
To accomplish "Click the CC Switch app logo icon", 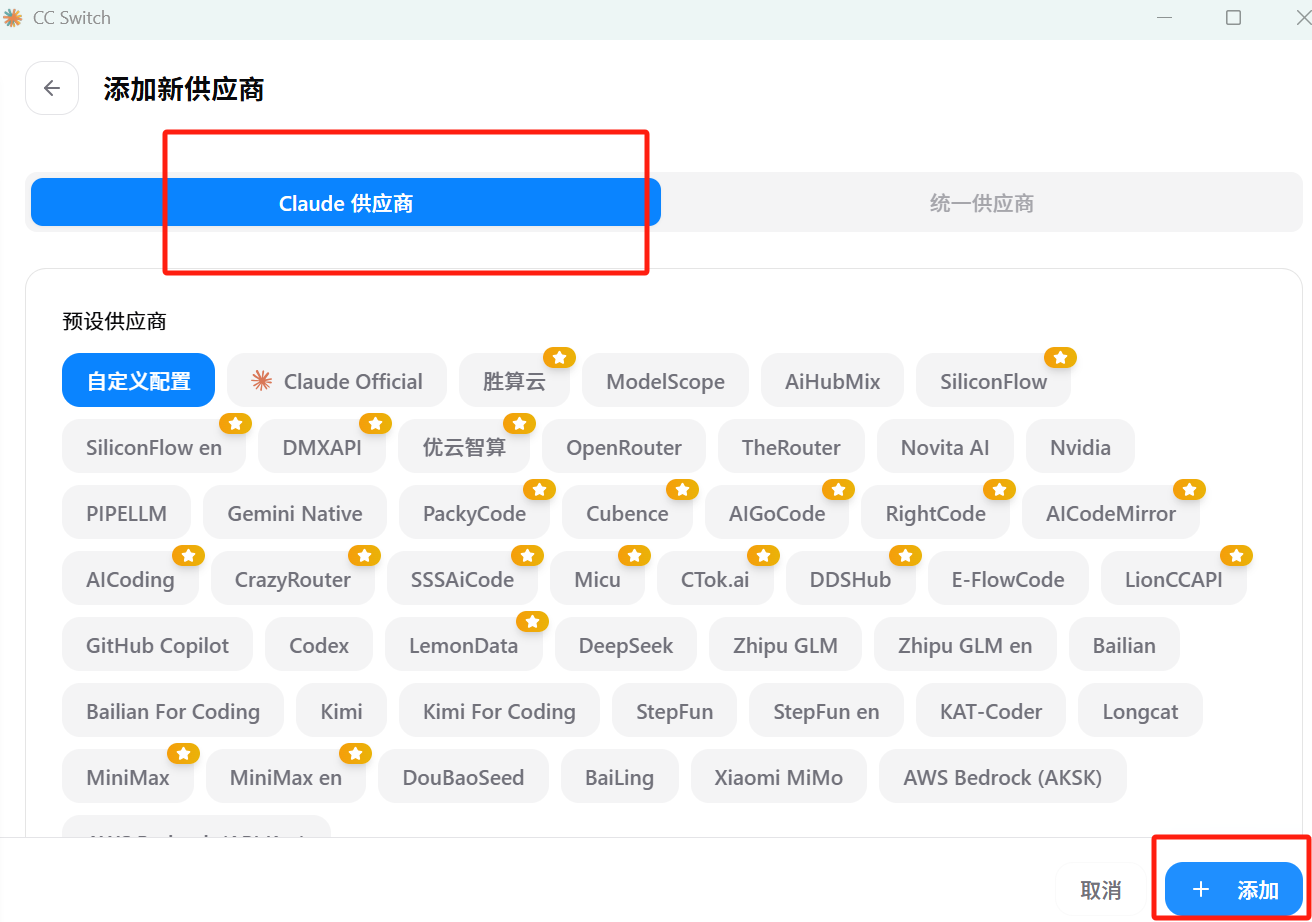I will (x=13, y=18).
